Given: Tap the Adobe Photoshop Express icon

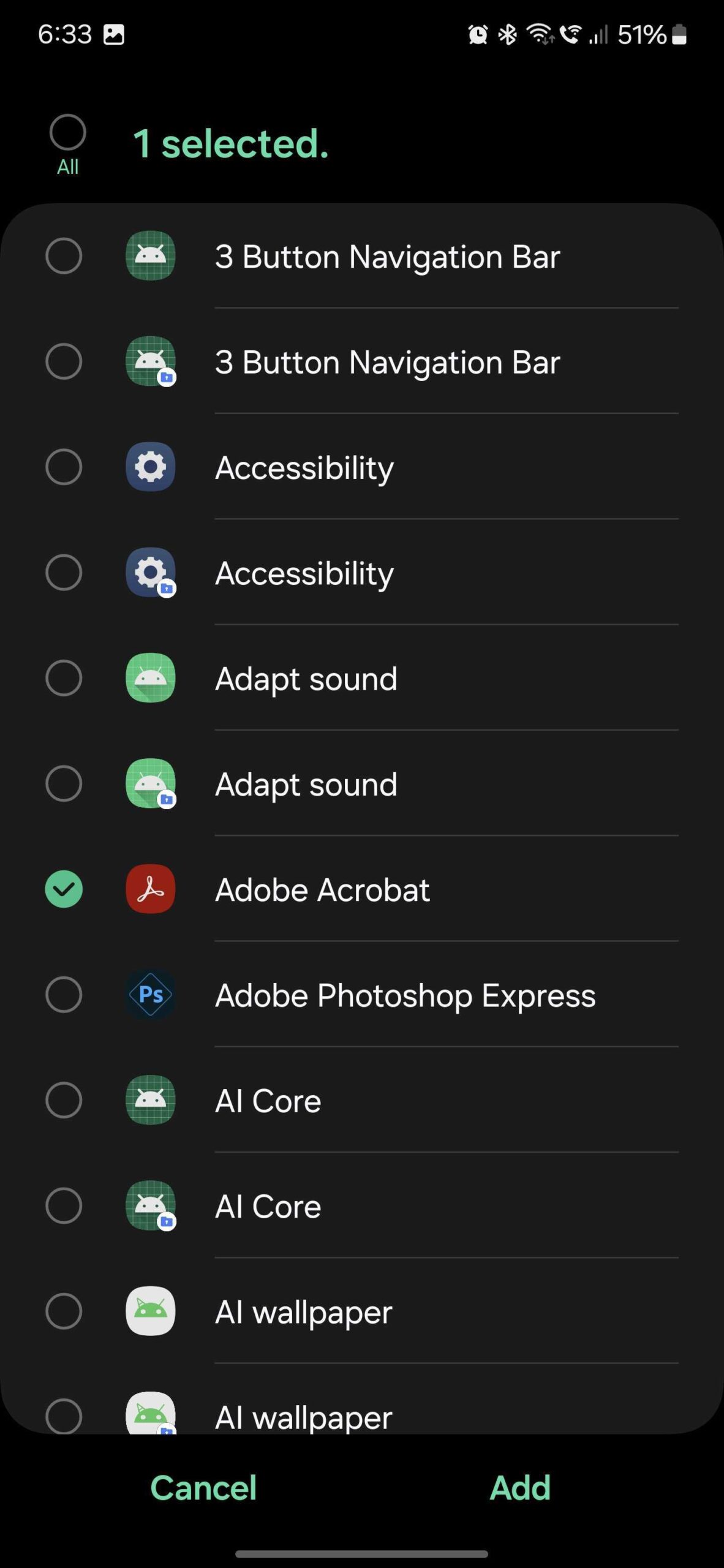Looking at the screenshot, I should point(150,994).
